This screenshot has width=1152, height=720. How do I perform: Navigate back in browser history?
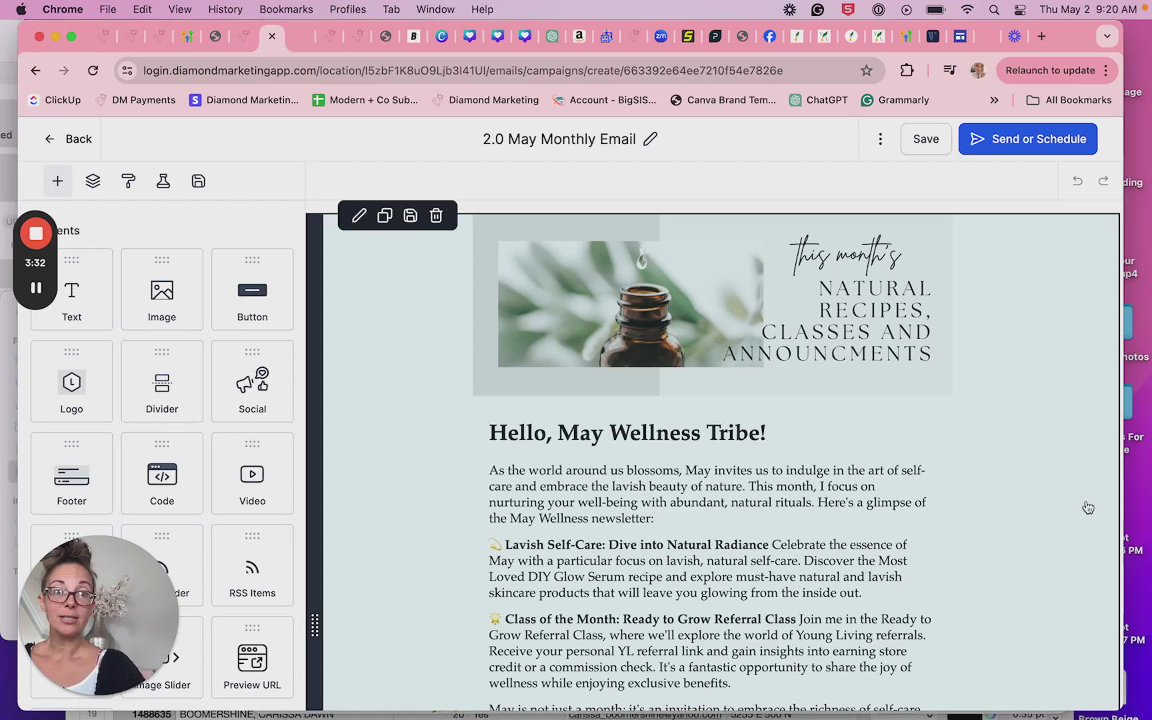[x=35, y=71]
